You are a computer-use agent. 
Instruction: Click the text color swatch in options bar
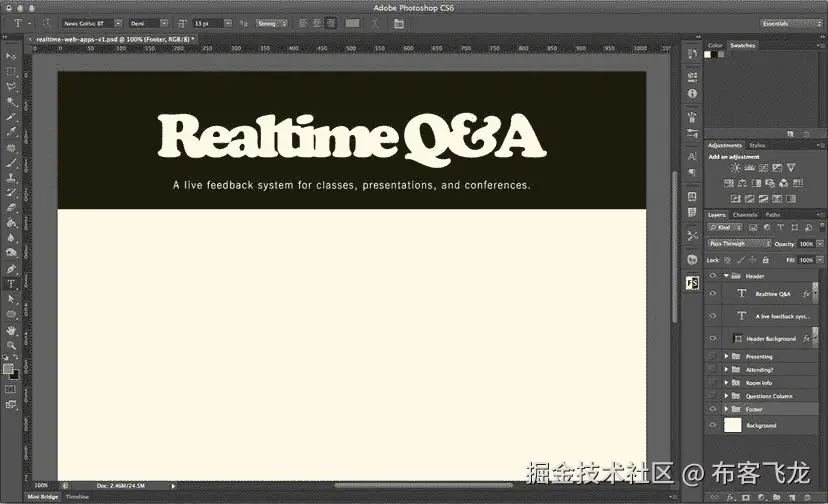pyautogui.click(x=352, y=23)
